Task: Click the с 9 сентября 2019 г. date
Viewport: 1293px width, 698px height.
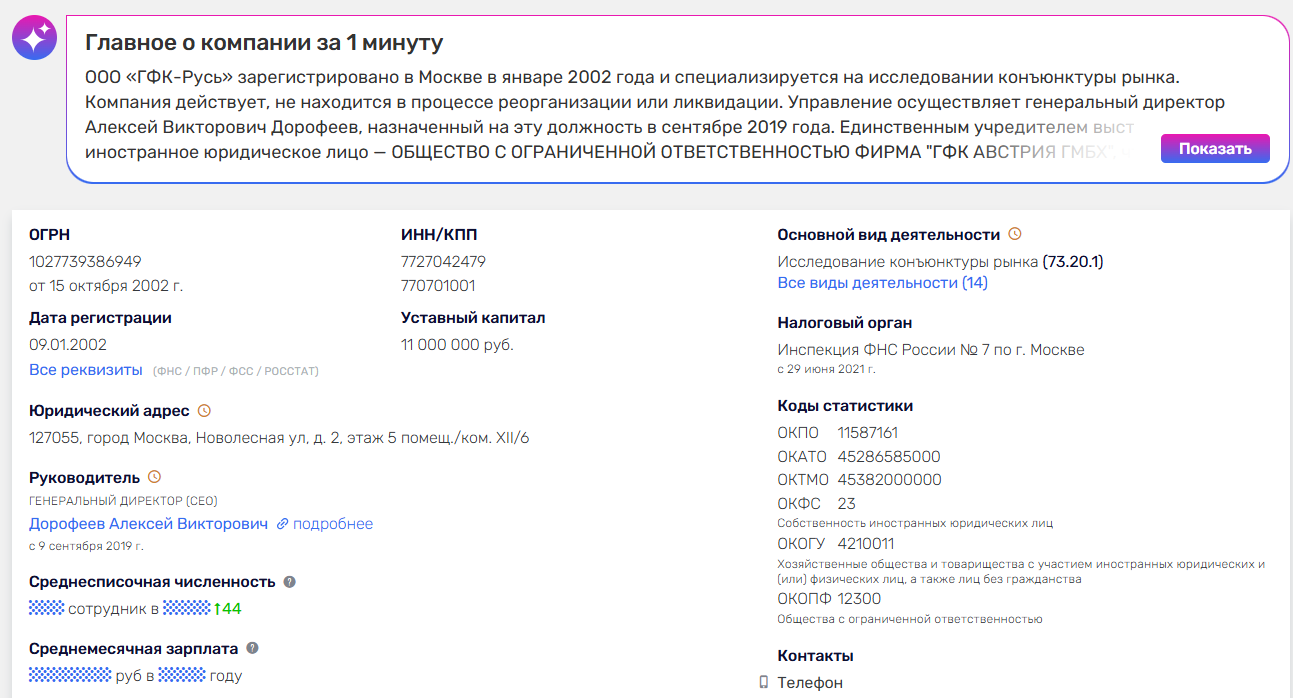Action: [x=86, y=546]
